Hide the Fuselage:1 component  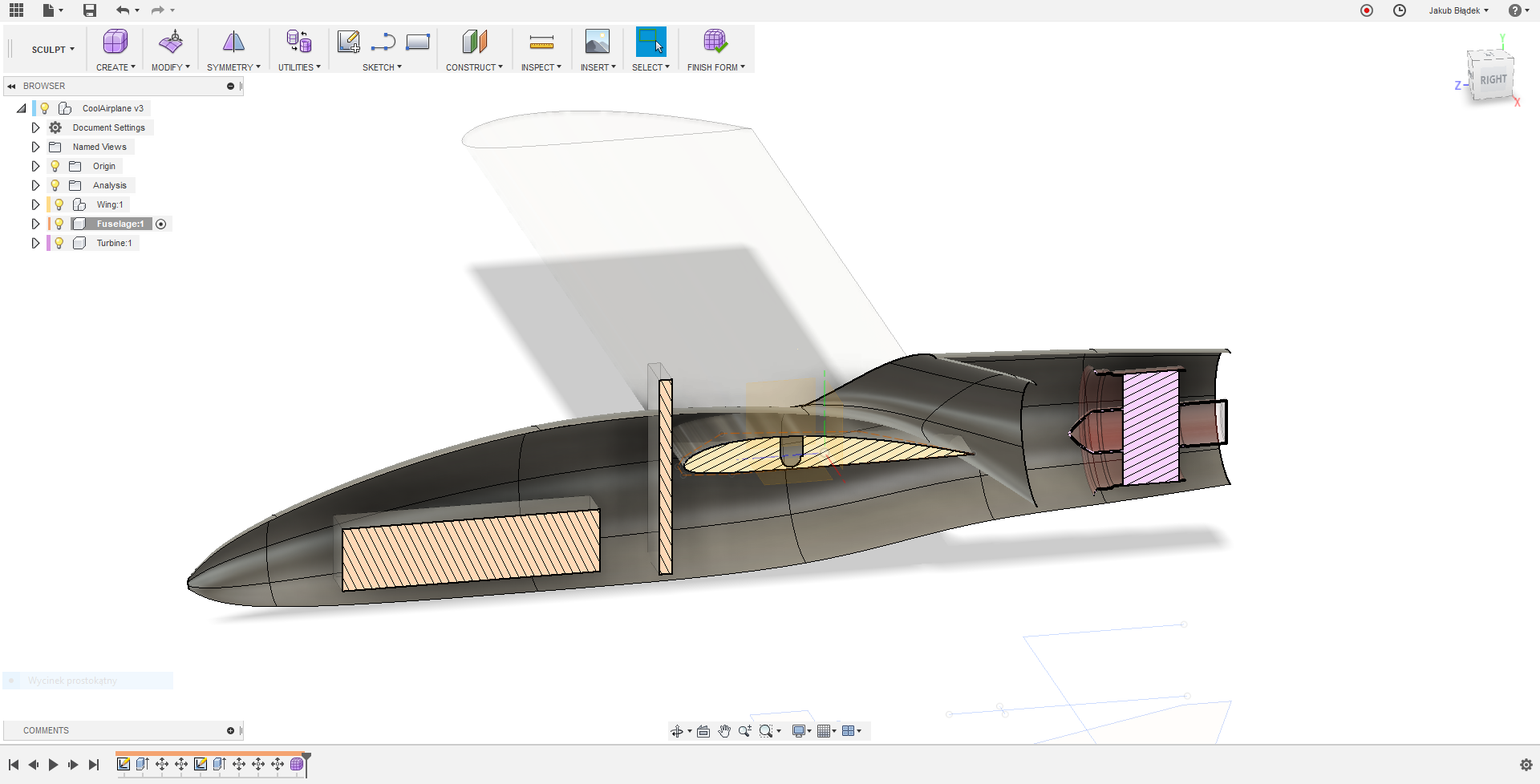(59, 224)
